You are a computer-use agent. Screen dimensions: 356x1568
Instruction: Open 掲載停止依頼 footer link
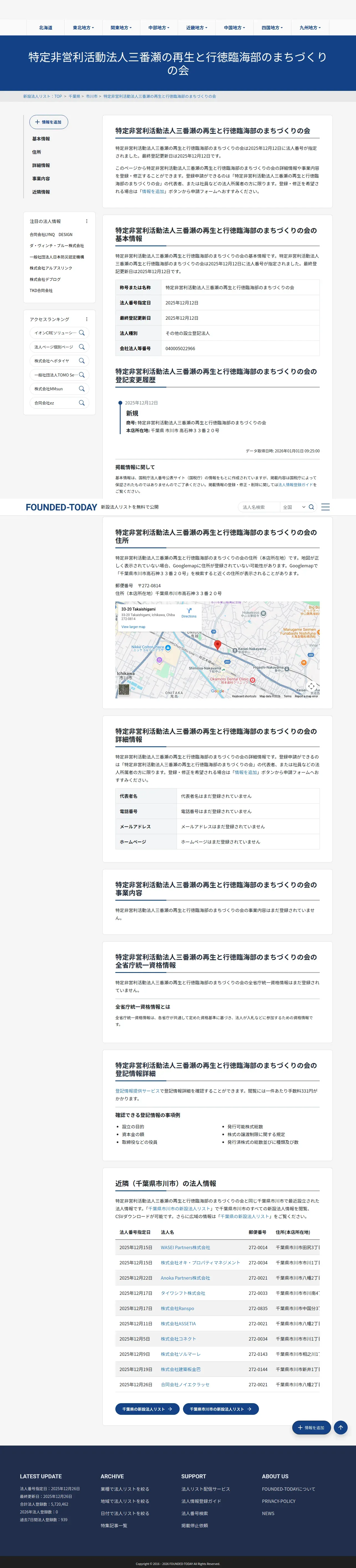coord(194,1526)
